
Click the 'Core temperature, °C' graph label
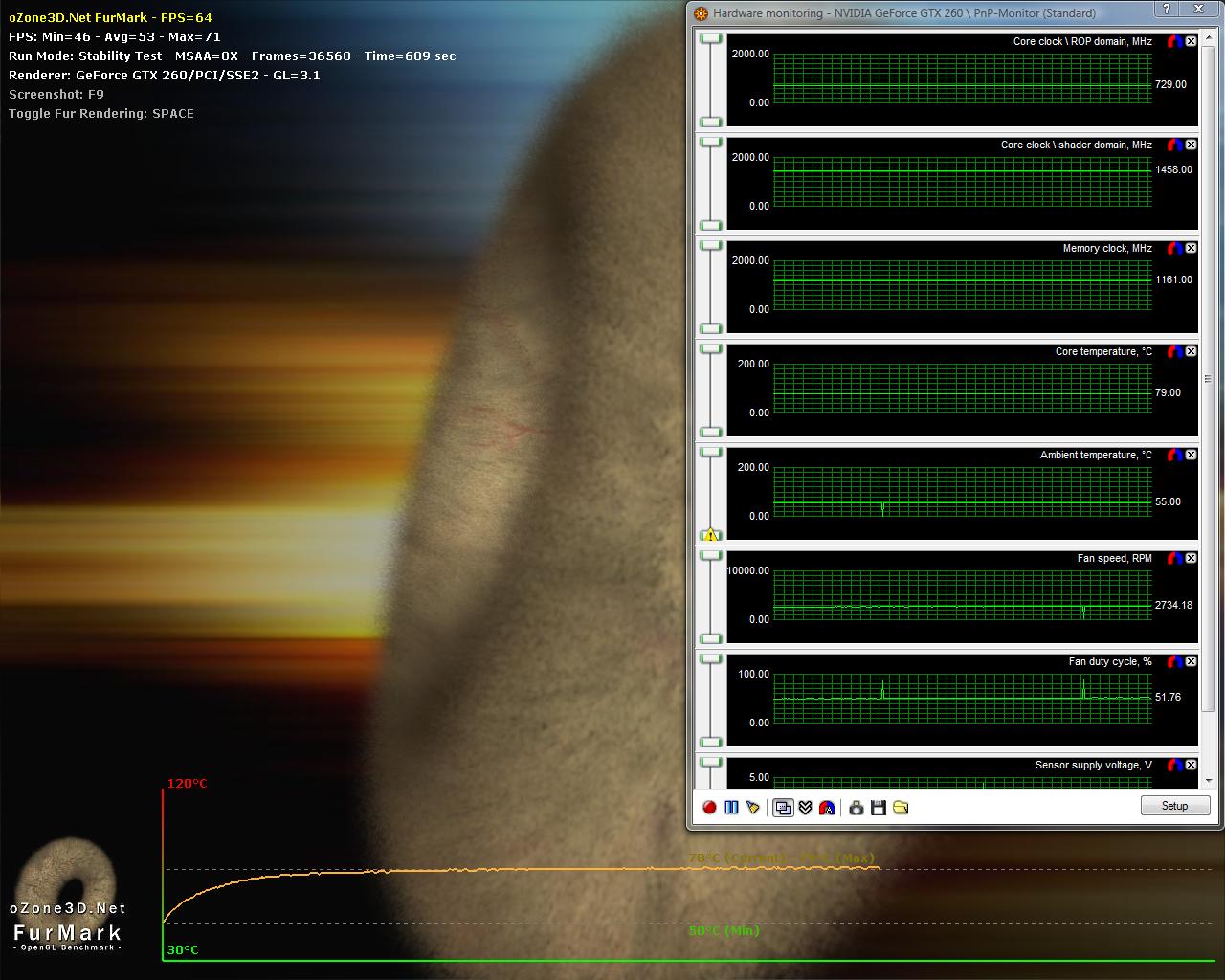pos(1103,351)
